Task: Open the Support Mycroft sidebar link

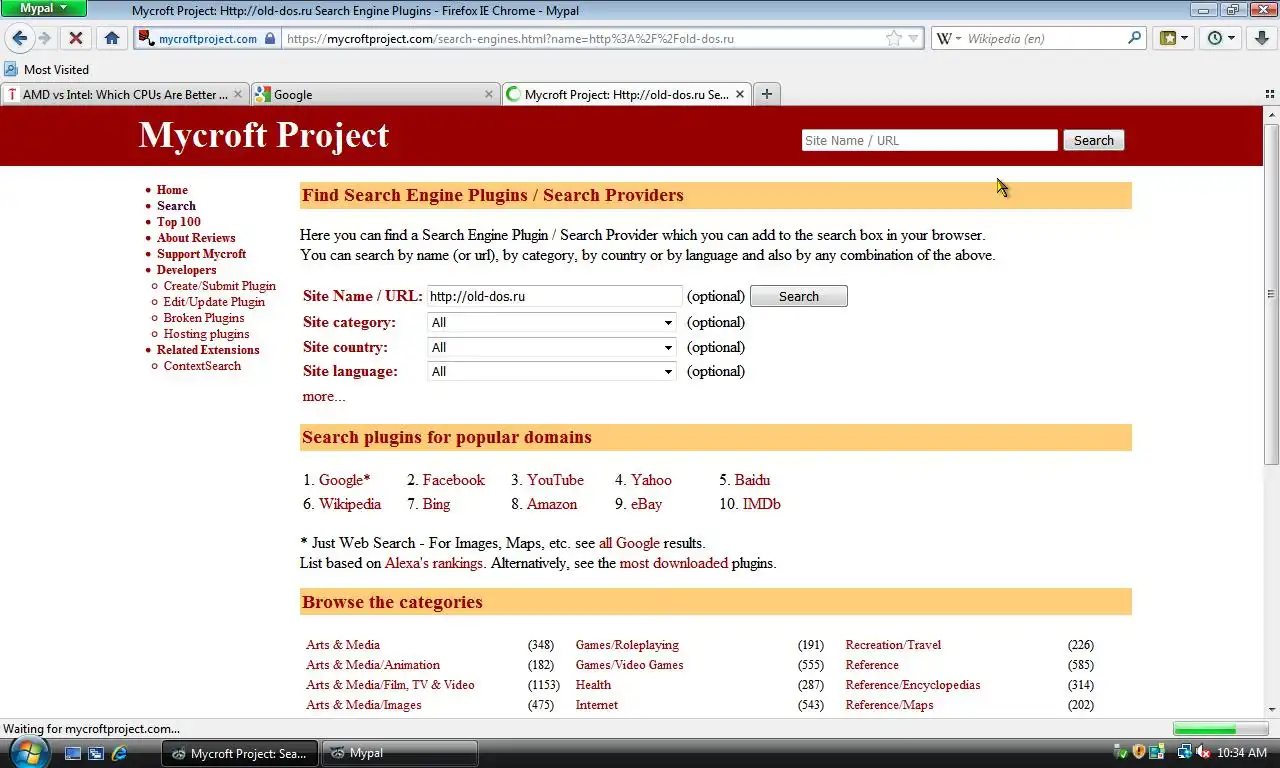Action: [201, 254]
